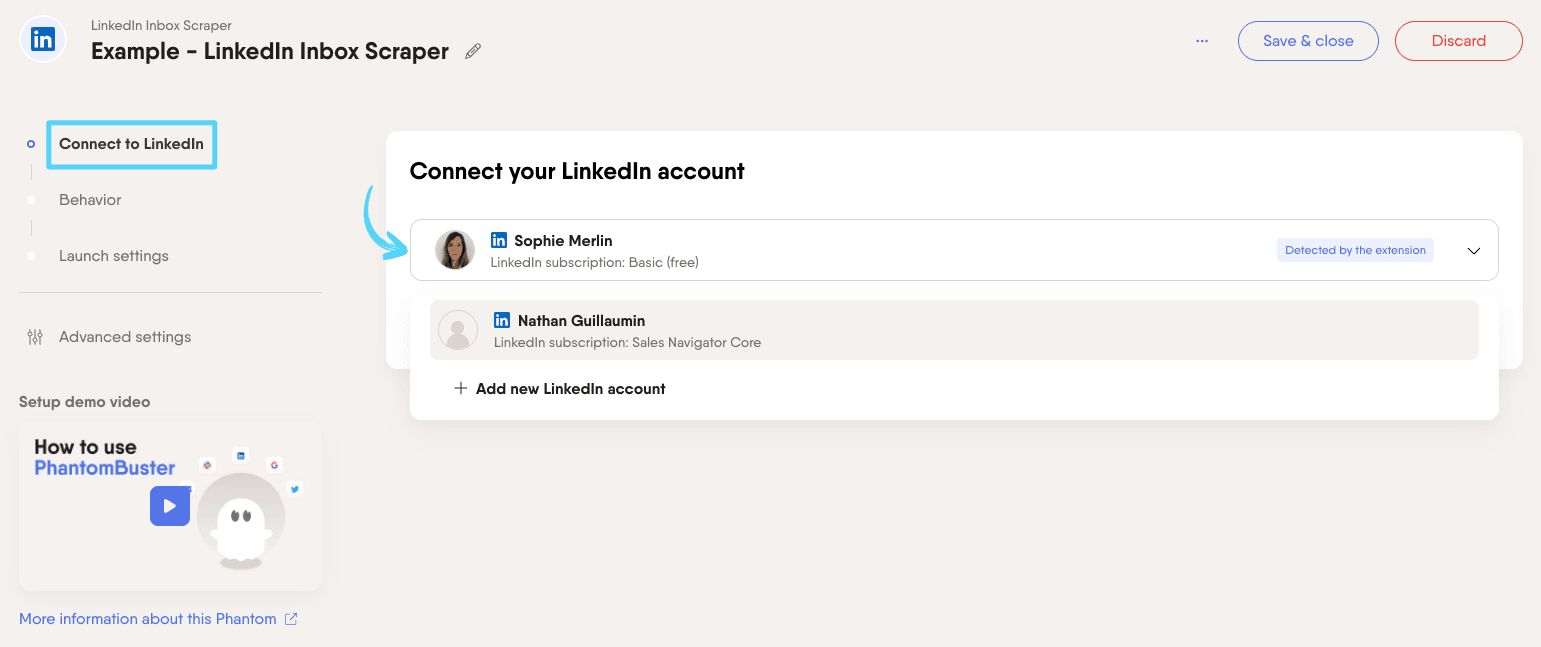Click Save & close button
The height and width of the screenshot is (647, 1541).
[1308, 41]
